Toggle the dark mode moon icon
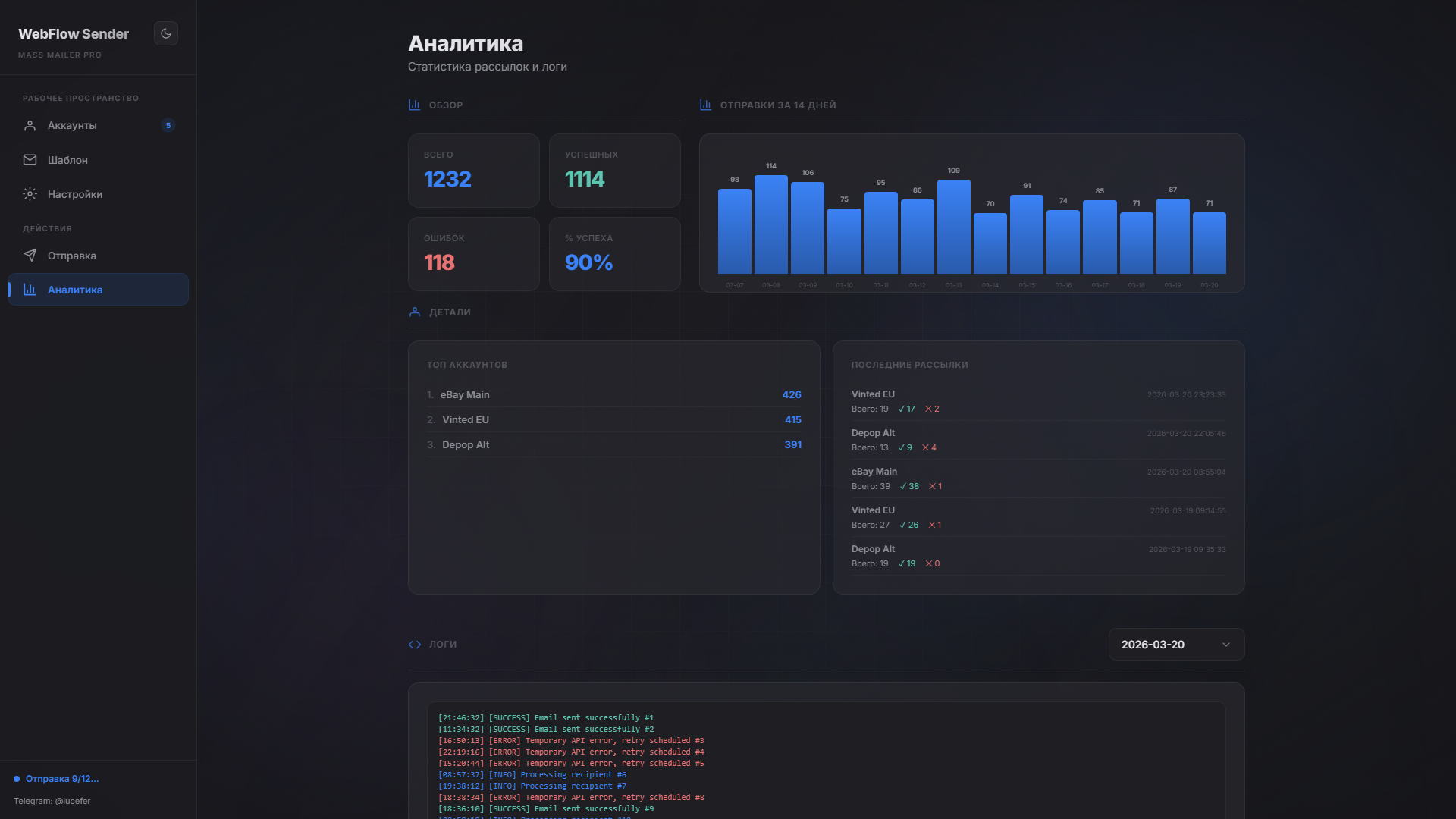 166,33
